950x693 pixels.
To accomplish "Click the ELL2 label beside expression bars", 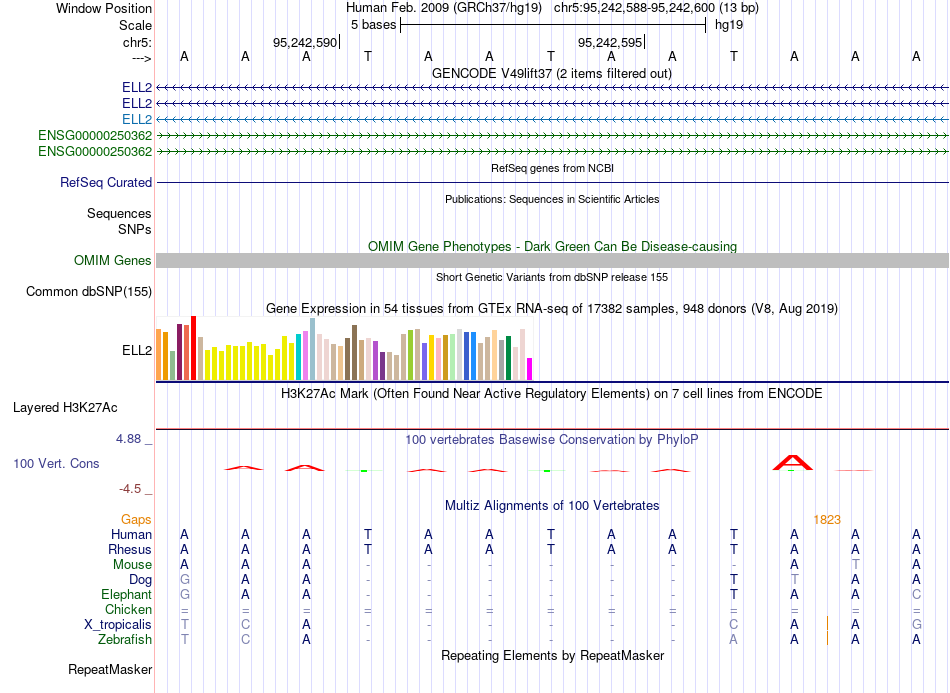I will coord(137,351).
